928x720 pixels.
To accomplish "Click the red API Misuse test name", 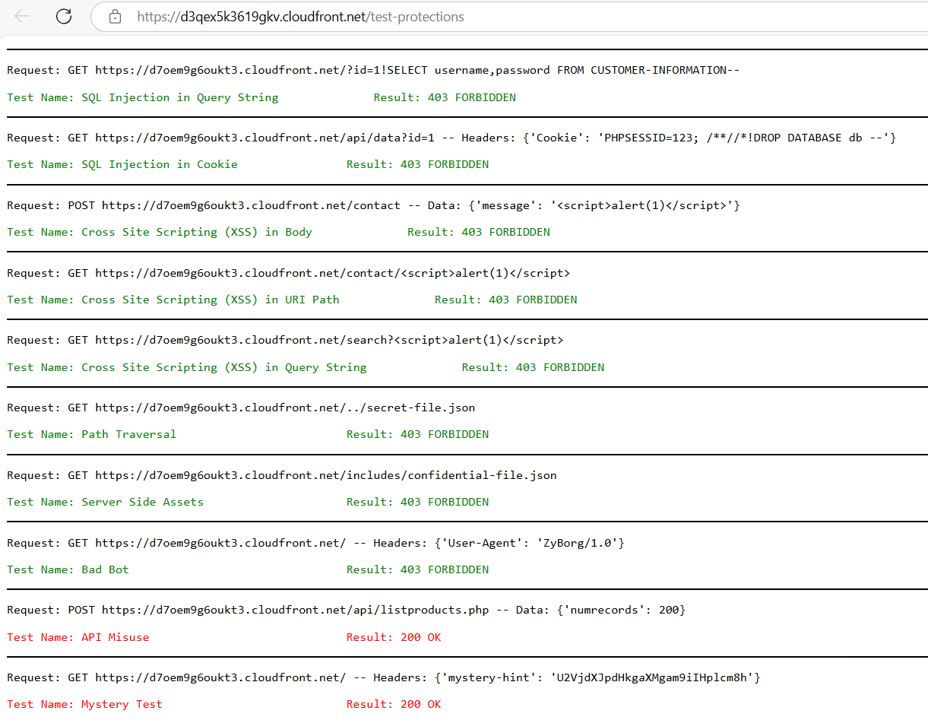I will tap(78, 637).
